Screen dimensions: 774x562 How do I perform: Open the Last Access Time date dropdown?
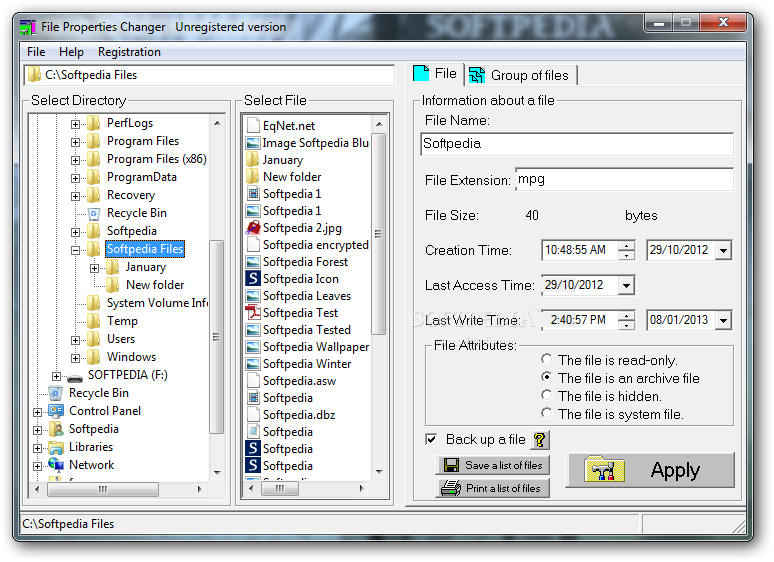[x=626, y=285]
